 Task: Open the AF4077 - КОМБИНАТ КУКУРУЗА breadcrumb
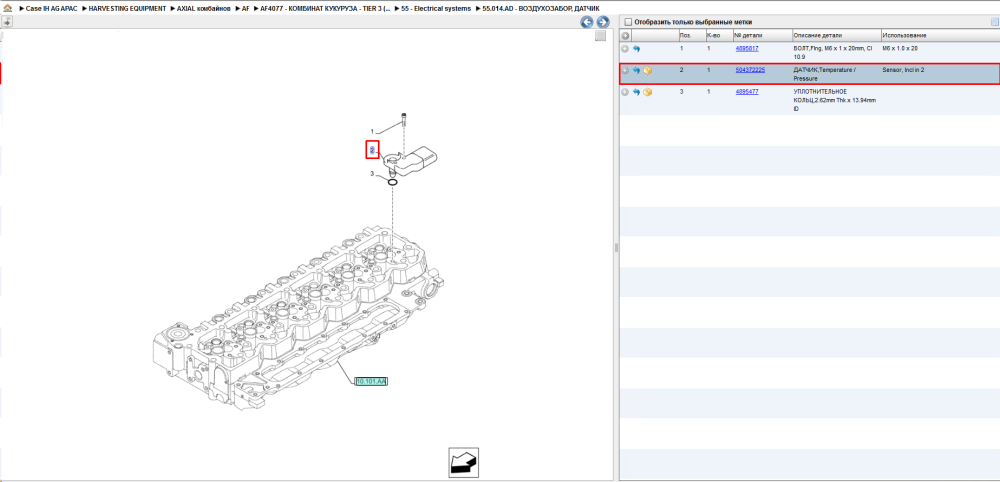pos(325,9)
